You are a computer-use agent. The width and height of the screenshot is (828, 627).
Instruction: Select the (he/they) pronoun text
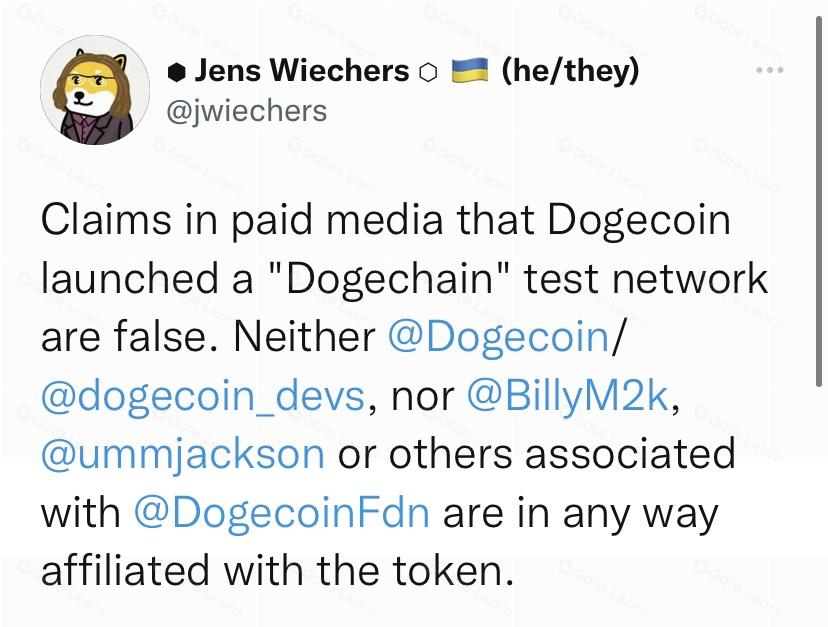coord(570,70)
